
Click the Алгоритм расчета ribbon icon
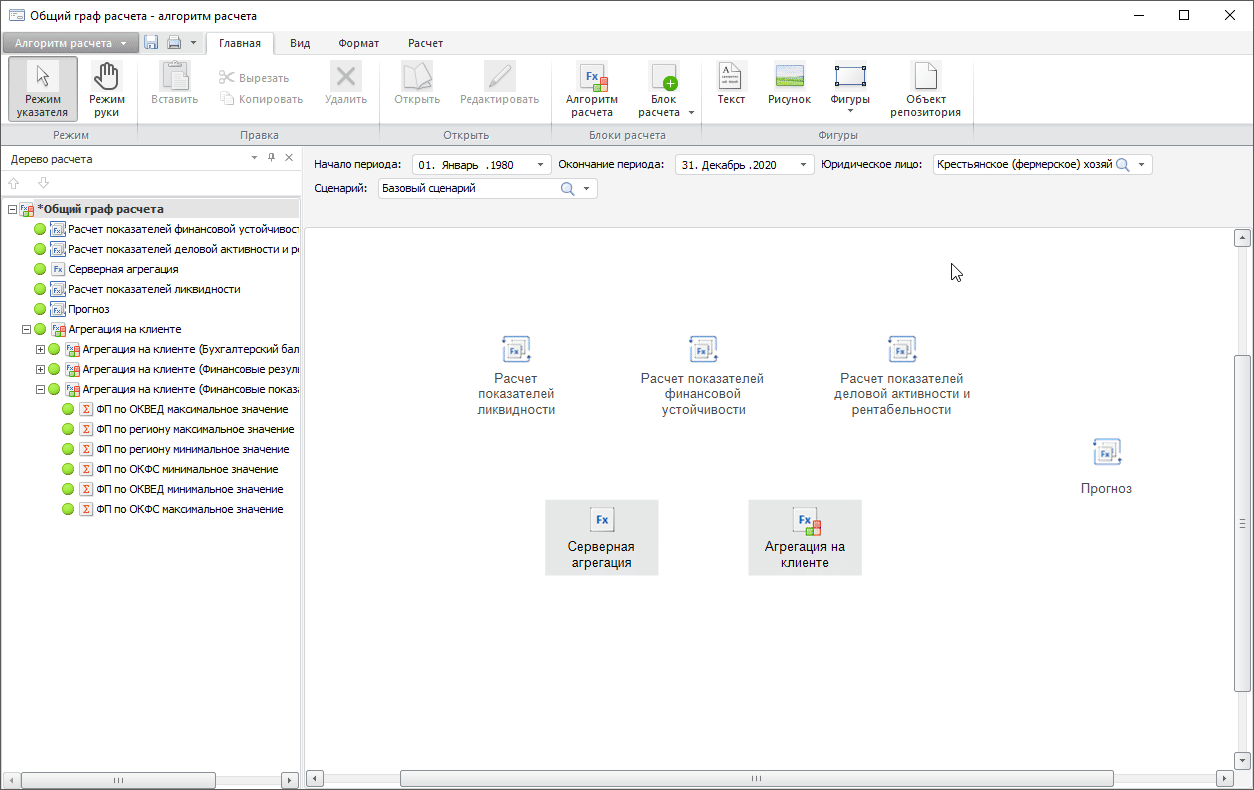pyautogui.click(x=591, y=89)
